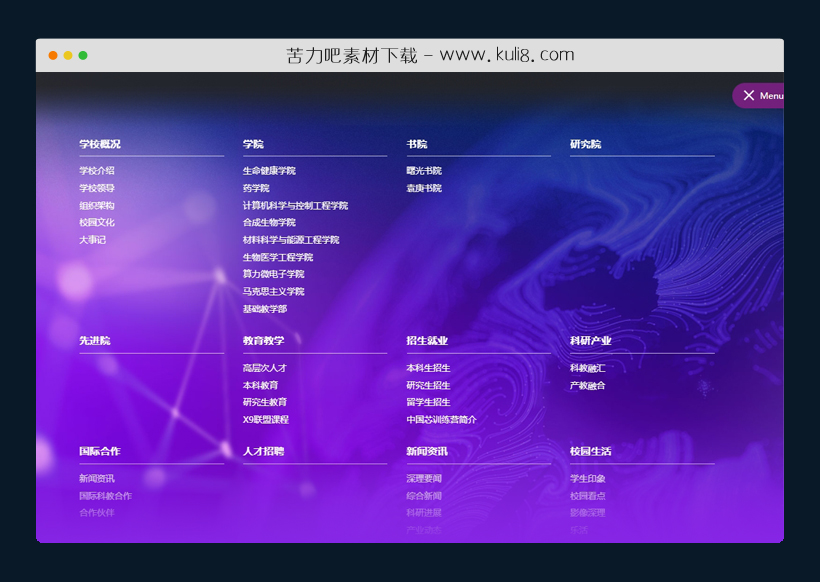The image size is (820, 582).
Task: Open the 科教融汇 link
Action: 586,368
